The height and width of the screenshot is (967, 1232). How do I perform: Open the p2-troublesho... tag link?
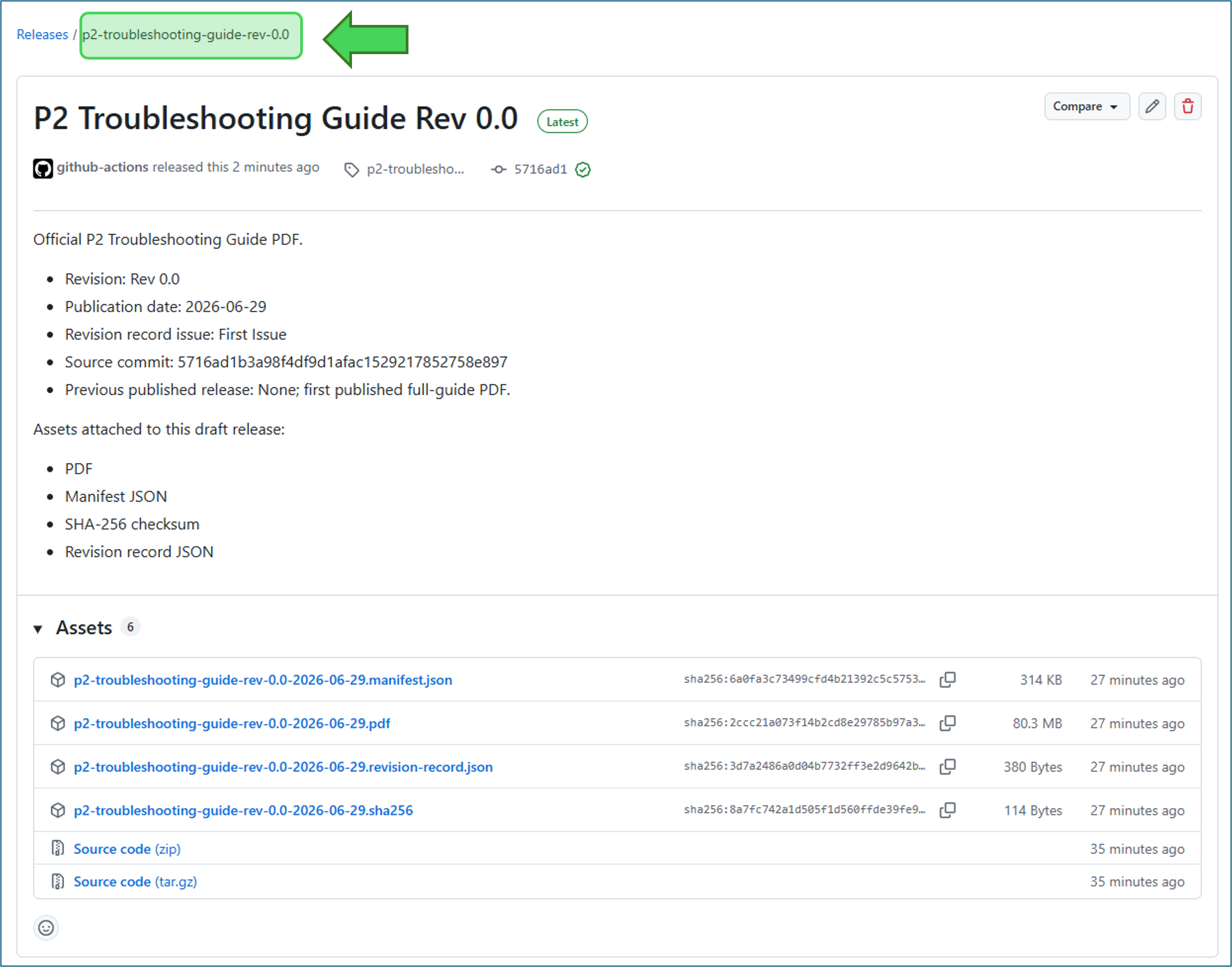[x=415, y=169]
